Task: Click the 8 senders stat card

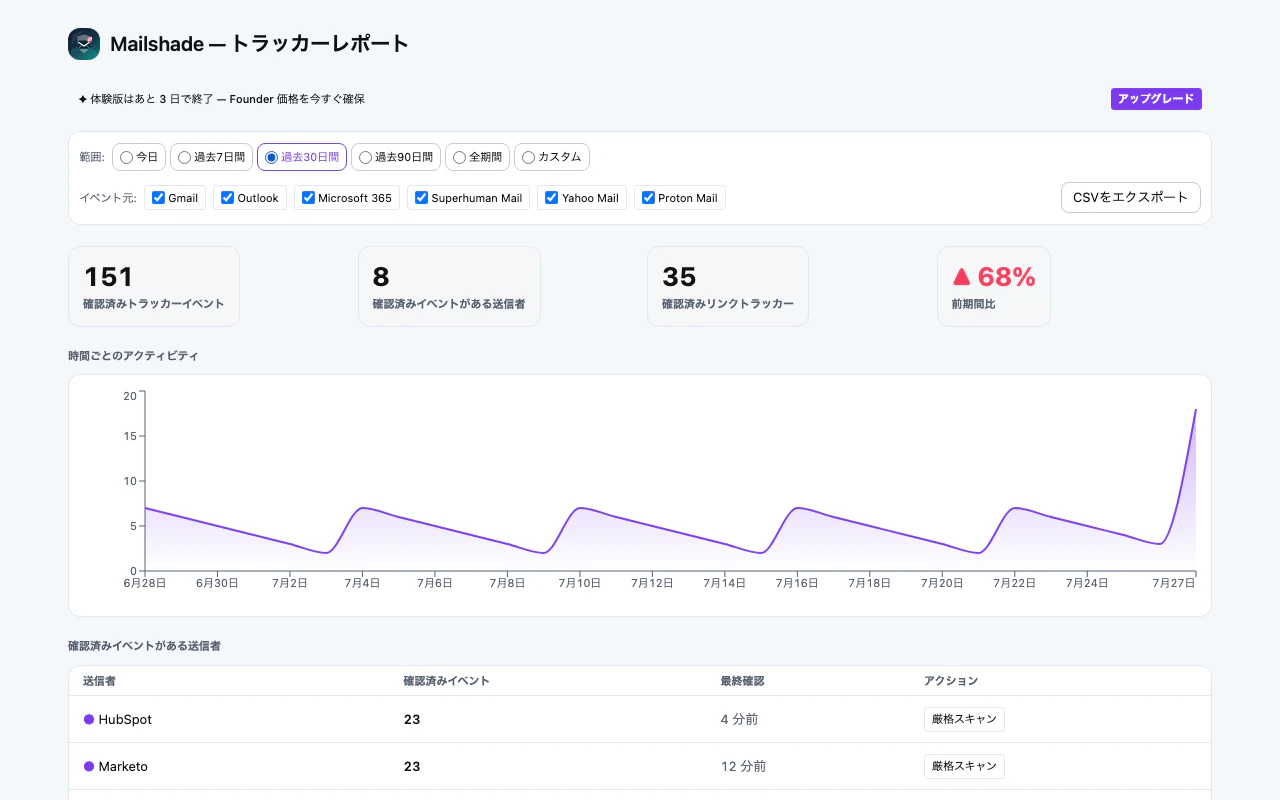Action: (x=449, y=286)
